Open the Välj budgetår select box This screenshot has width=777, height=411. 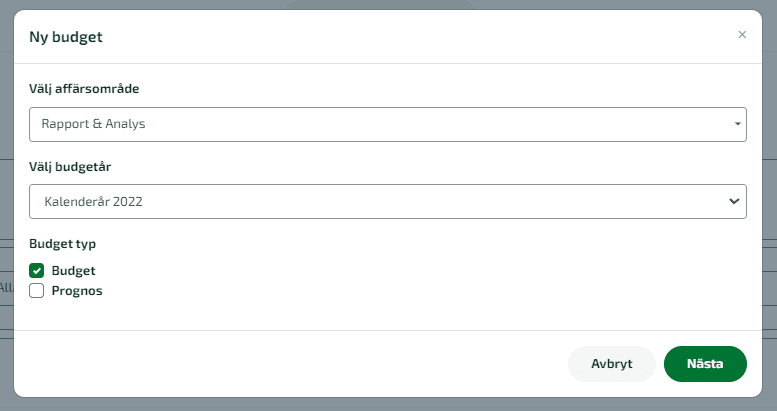[x=388, y=201]
